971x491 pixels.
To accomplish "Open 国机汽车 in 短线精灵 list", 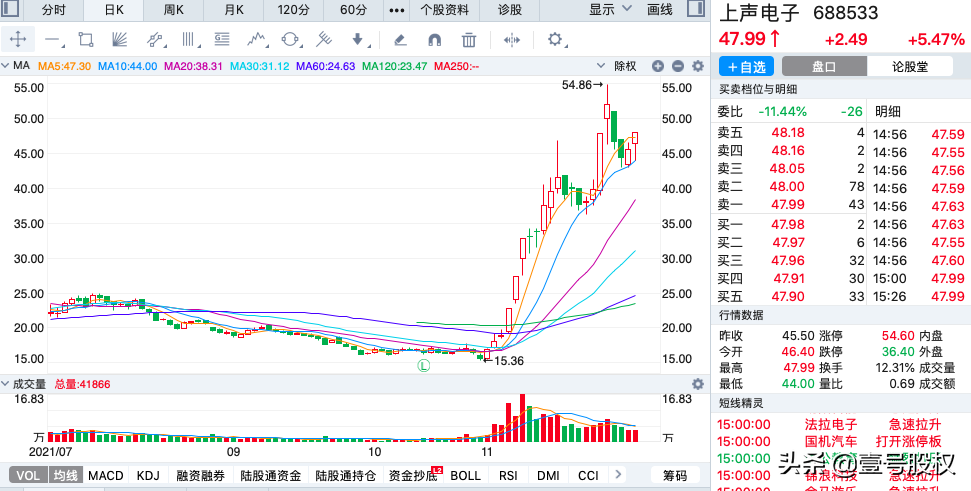I will pos(831,441).
